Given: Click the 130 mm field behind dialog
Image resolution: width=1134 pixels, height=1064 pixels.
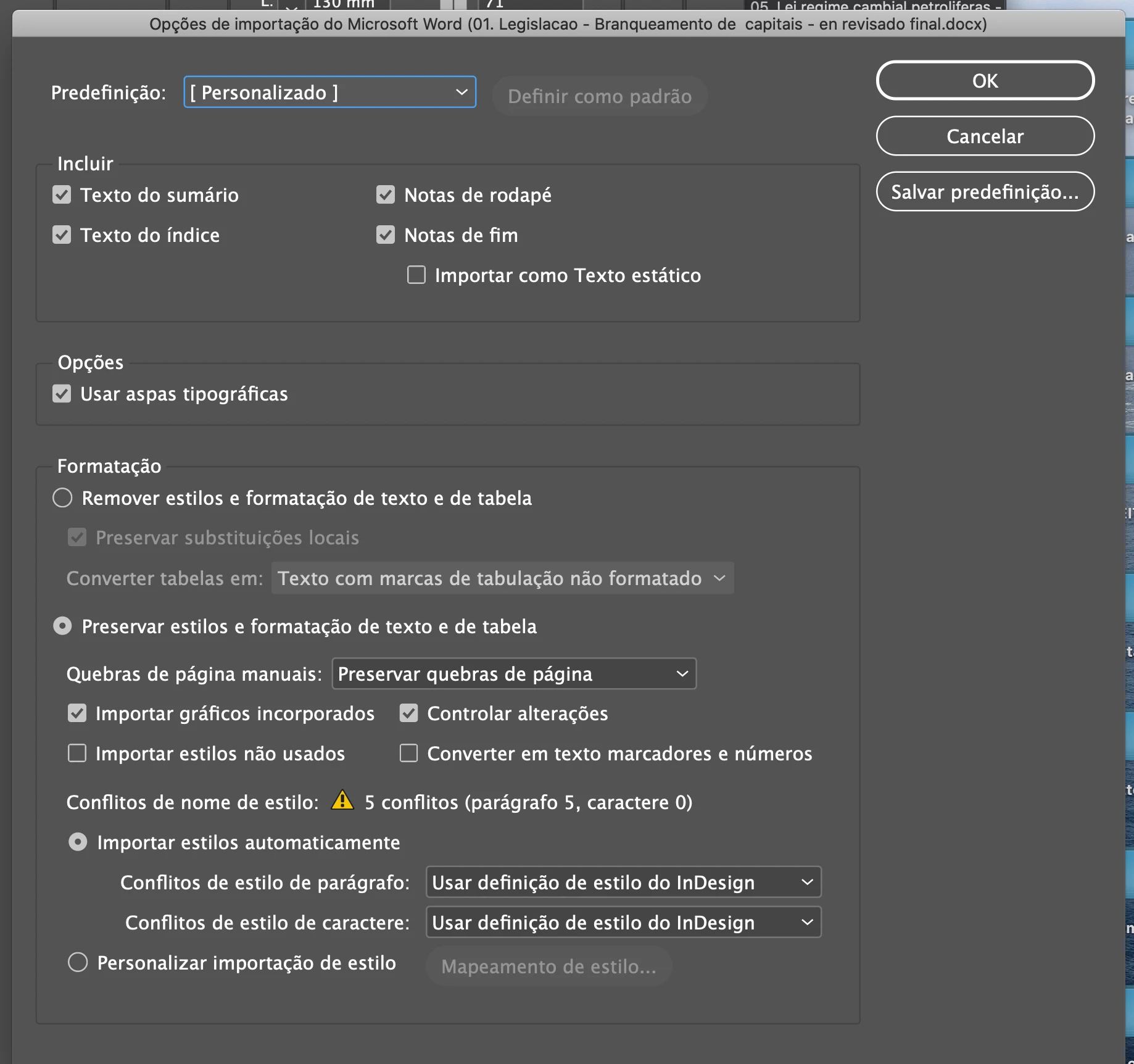Looking at the screenshot, I should pyautogui.click(x=347, y=4).
